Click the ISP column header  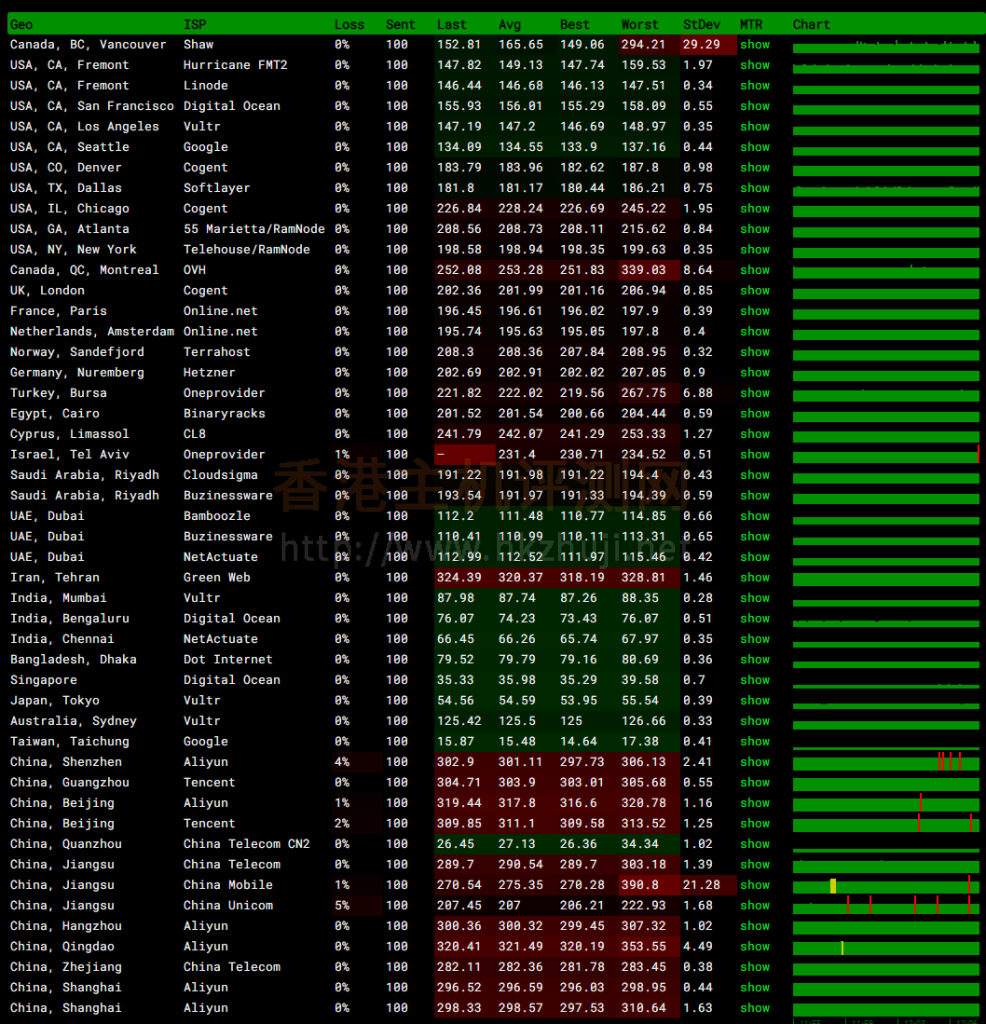click(195, 25)
